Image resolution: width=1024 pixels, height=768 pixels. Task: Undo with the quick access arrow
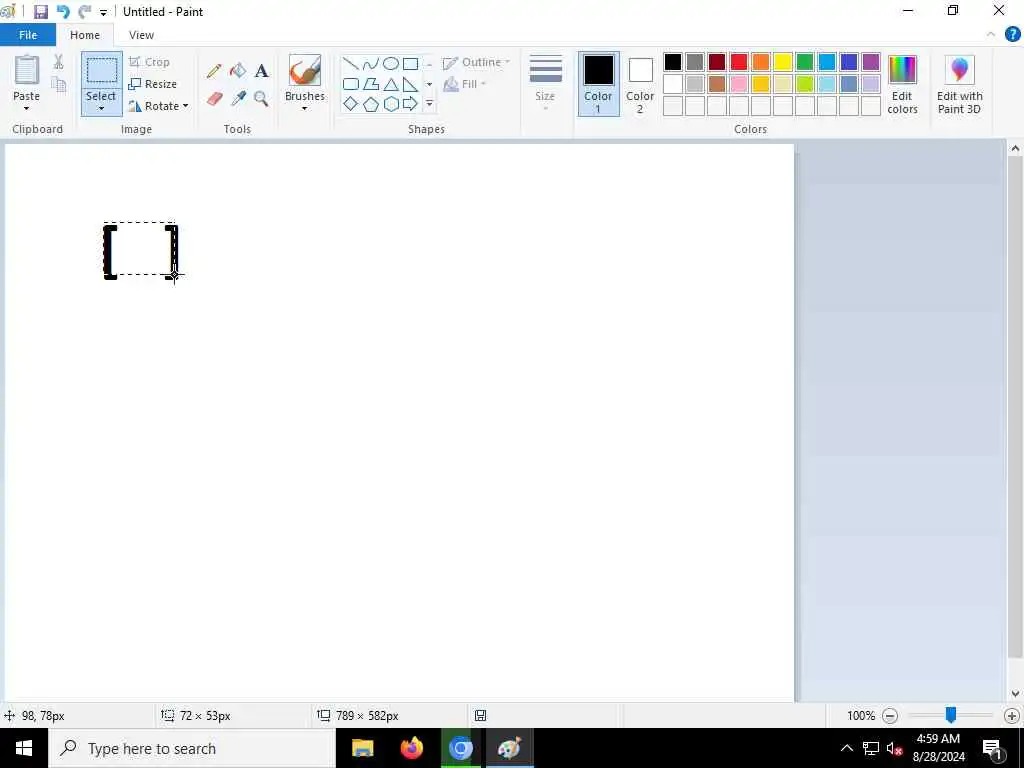(63, 12)
